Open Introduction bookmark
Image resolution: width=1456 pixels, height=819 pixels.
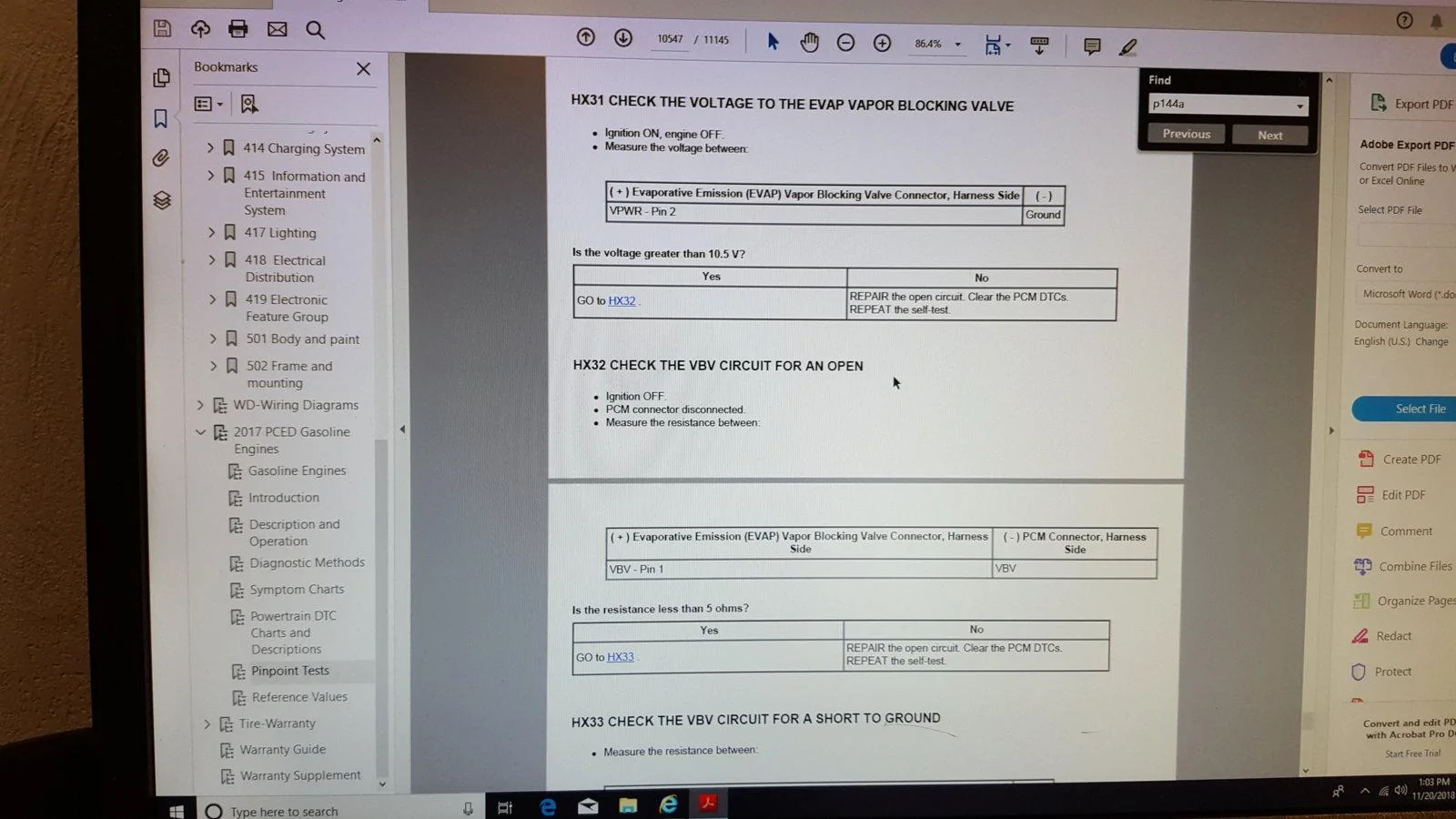coord(284,498)
